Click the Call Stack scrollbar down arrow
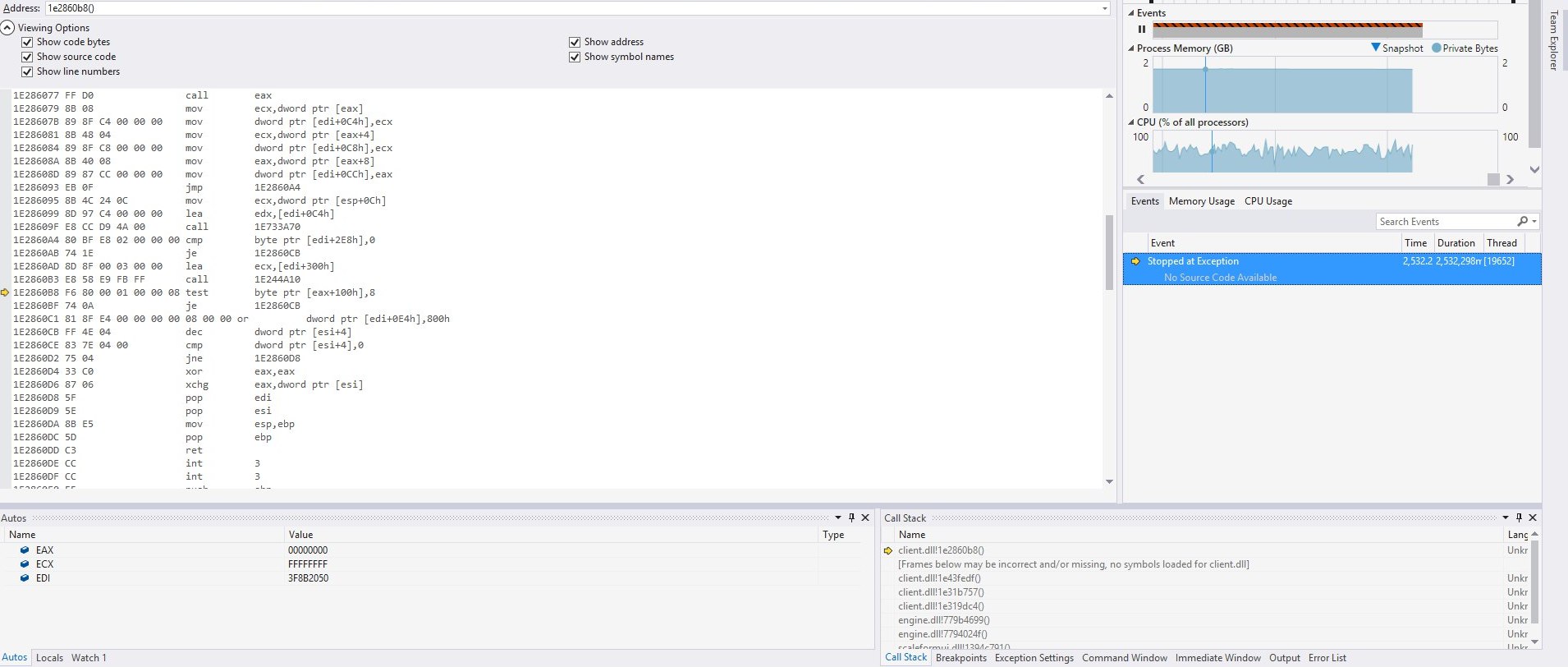This screenshot has height=667, width=1568. pyautogui.click(x=1534, y=642)
